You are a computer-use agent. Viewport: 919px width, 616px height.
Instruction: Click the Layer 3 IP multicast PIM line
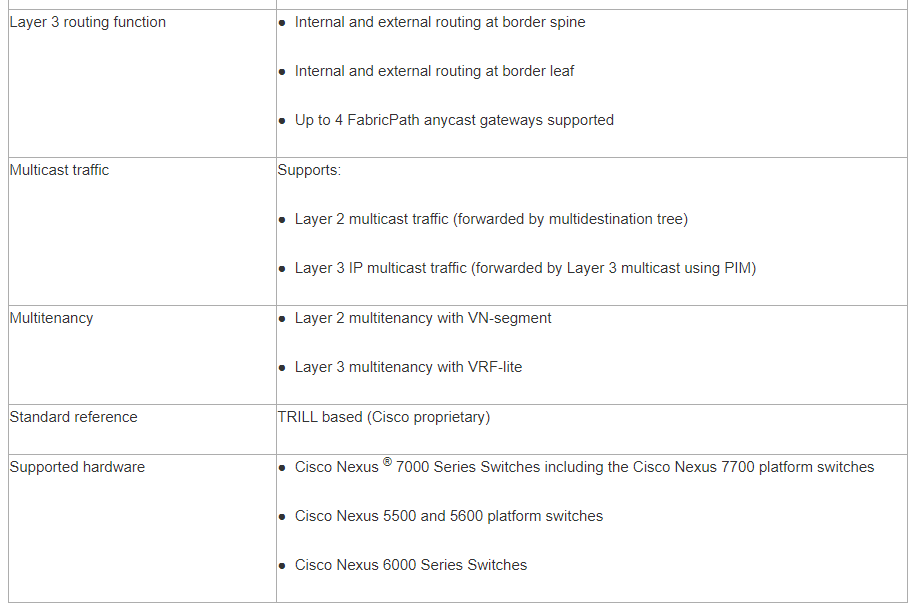(525, 268)
